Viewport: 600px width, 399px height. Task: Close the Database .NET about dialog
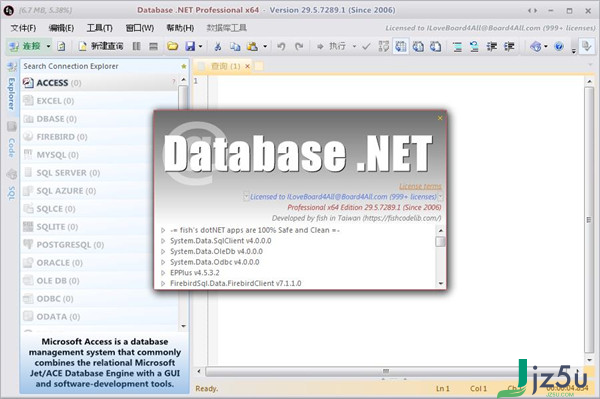point(440,118)
